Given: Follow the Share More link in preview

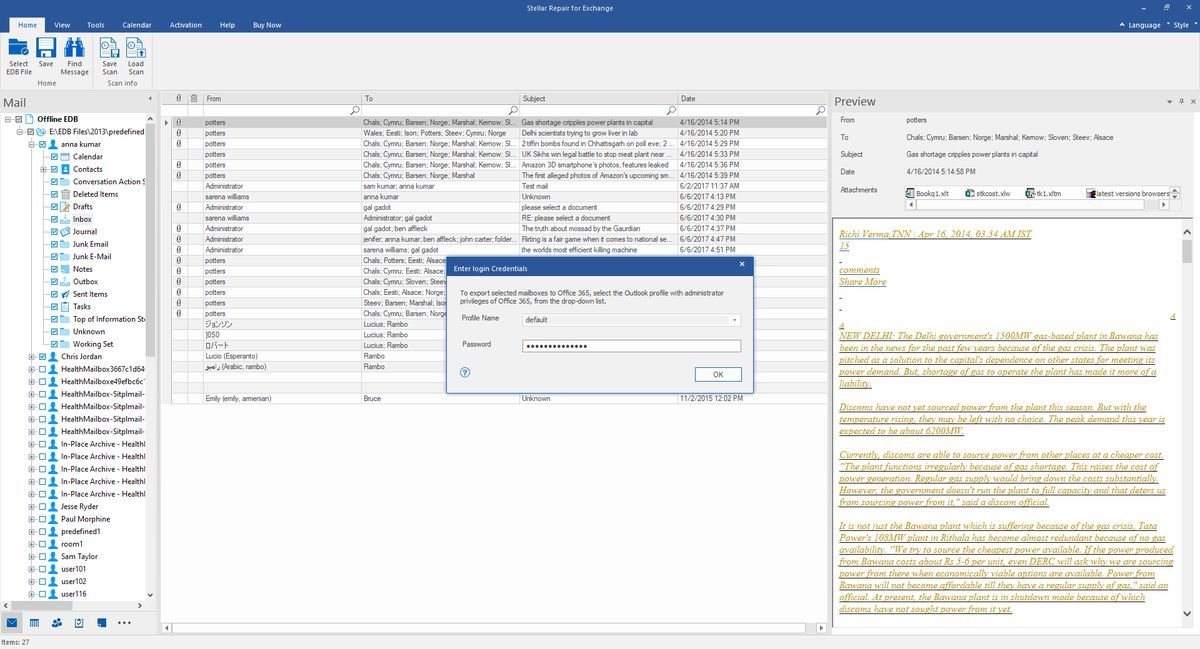Looking at the screenshot, I should [x=862, y=282].
